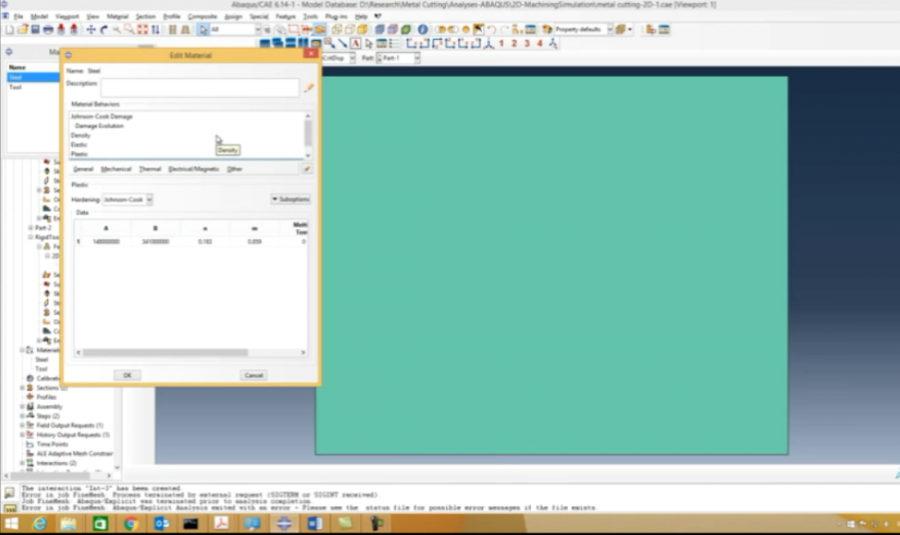Image resolution: width=900 pixels, height=535 pixels.
Task: Select Assembly in the model tree
Action: [49, 406]
